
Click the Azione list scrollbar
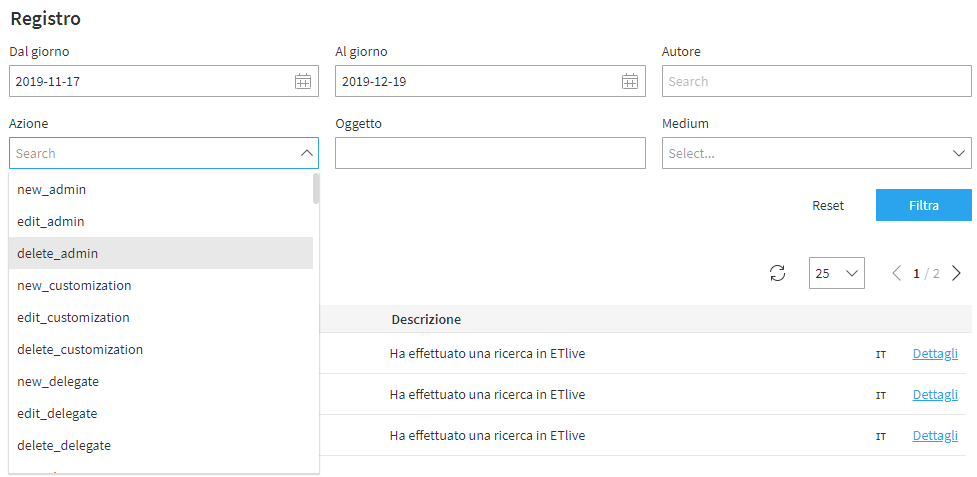316,189
